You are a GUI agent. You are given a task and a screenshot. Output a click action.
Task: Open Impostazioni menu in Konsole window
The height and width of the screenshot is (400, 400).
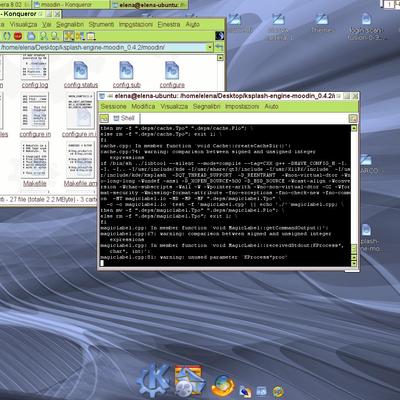point(242,107)
